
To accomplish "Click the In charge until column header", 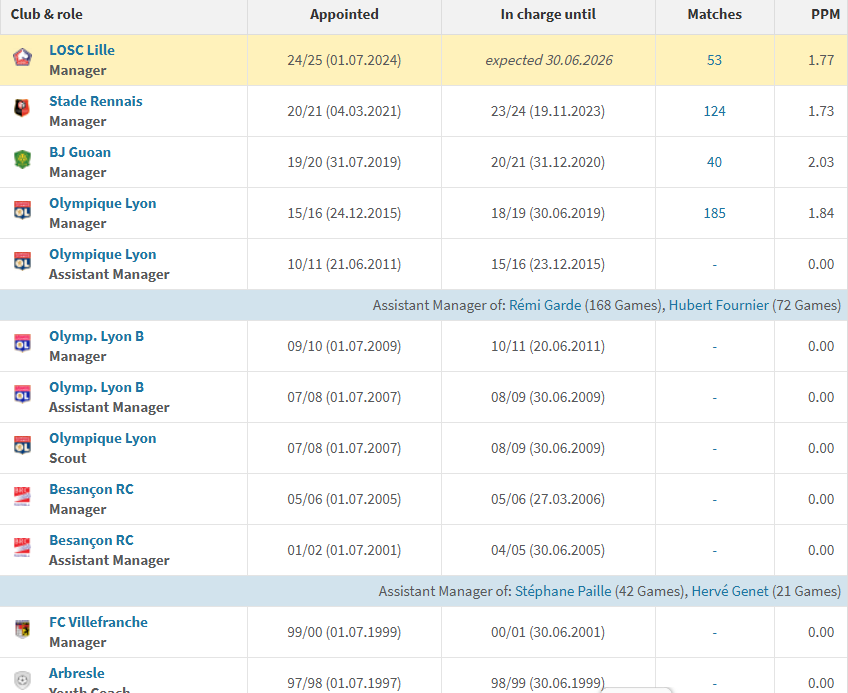I will click(x=548, y=14).
